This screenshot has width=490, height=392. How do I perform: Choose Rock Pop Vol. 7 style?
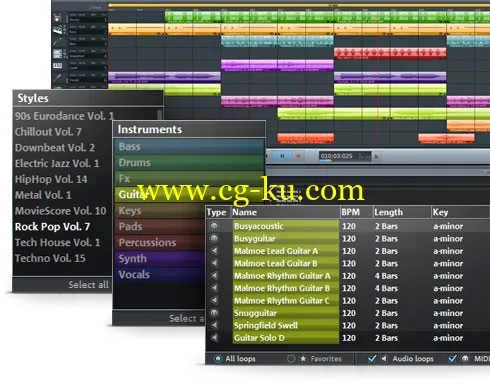click(x=52, y=227)
